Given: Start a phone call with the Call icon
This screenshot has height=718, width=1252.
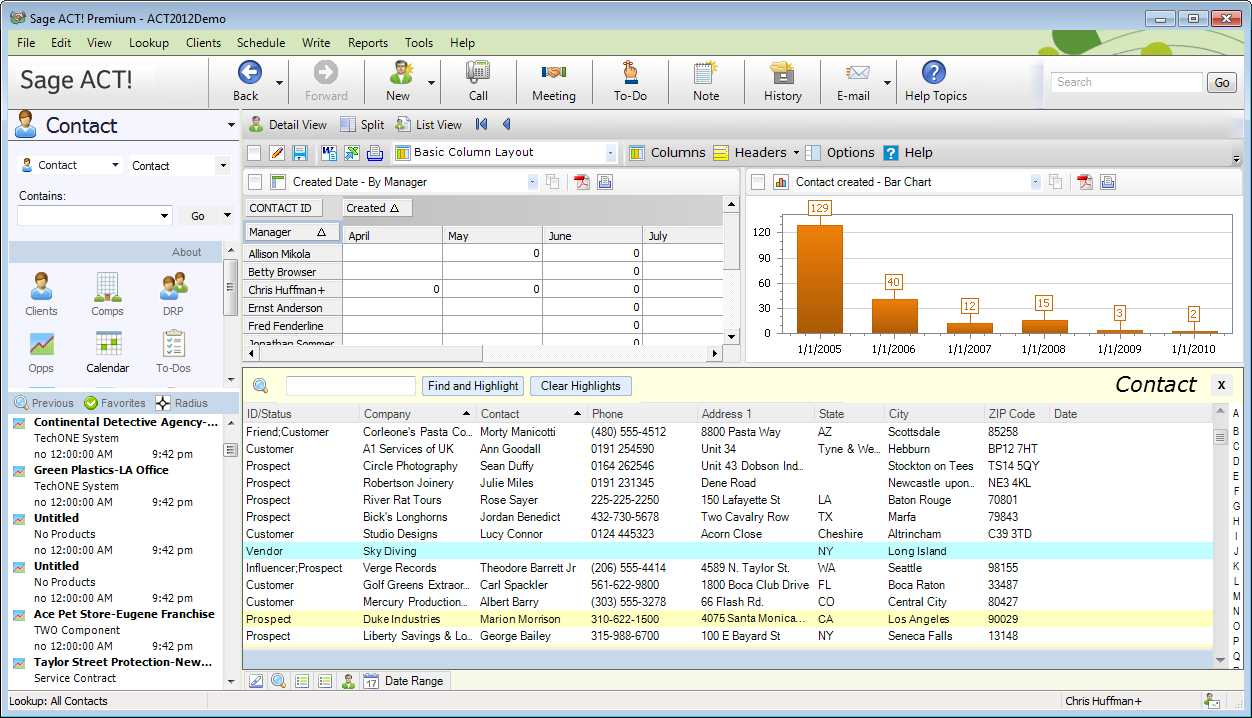Looking at the screenshot, I should tap(478, 73).
